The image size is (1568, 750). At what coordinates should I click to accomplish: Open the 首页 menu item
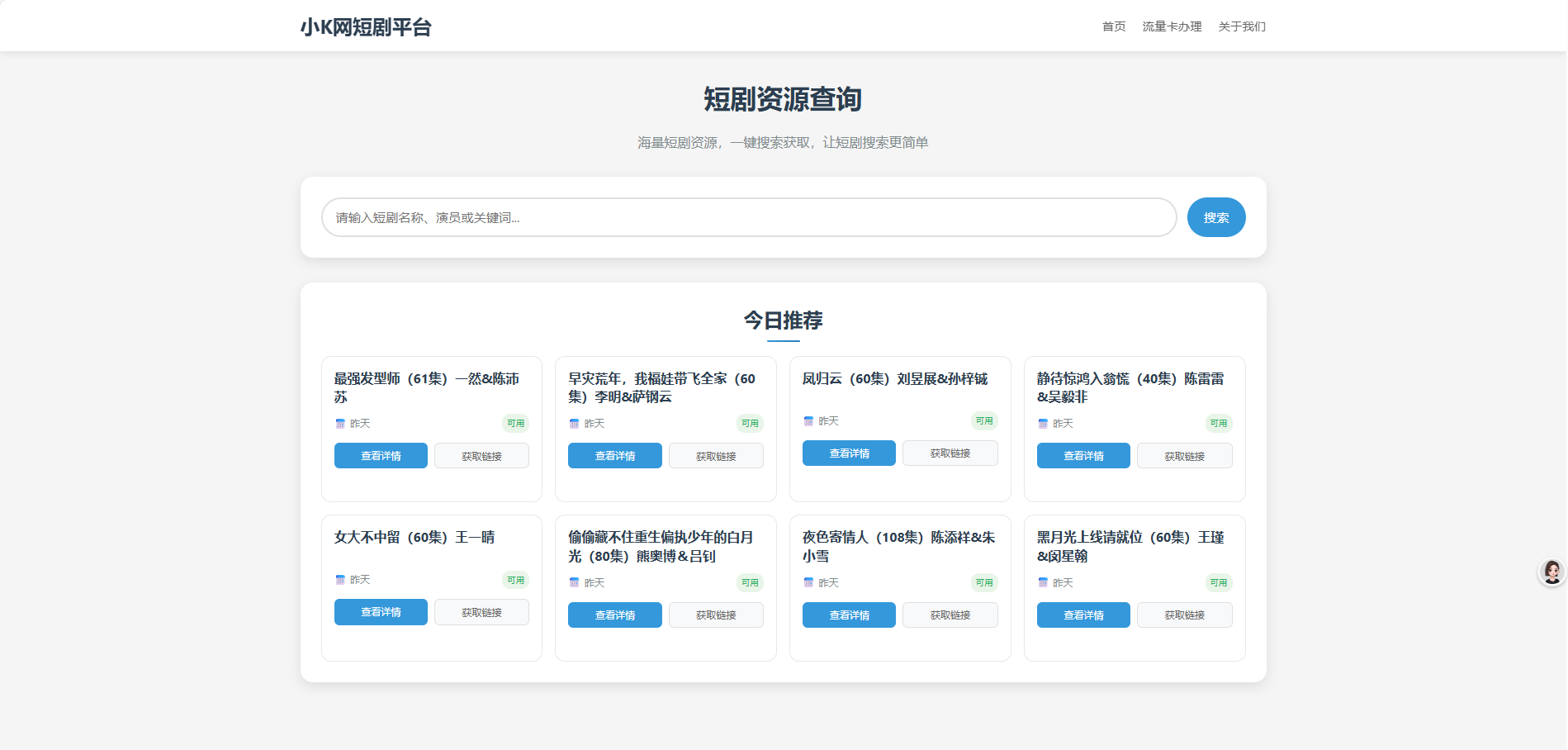[x=1113, y=26]
